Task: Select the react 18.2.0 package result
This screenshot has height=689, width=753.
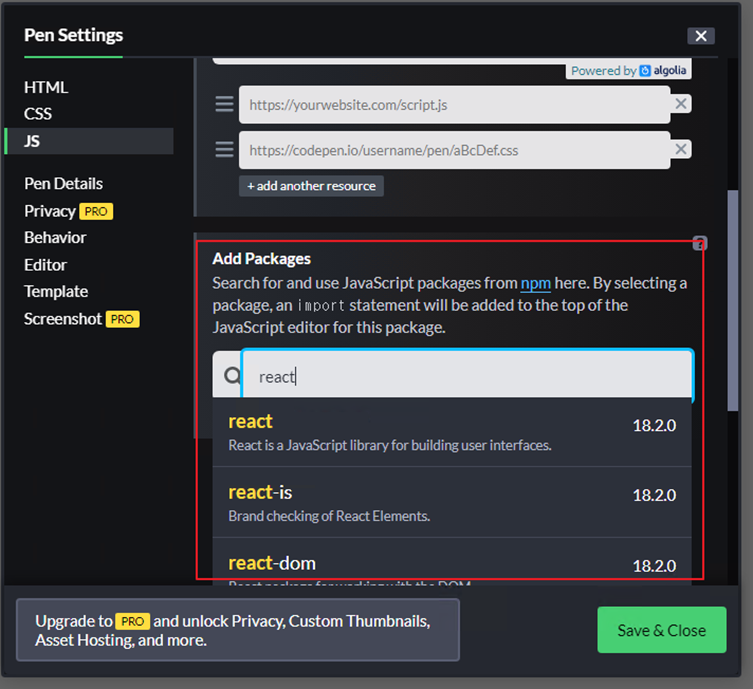Action: click(x=452, y=432)
